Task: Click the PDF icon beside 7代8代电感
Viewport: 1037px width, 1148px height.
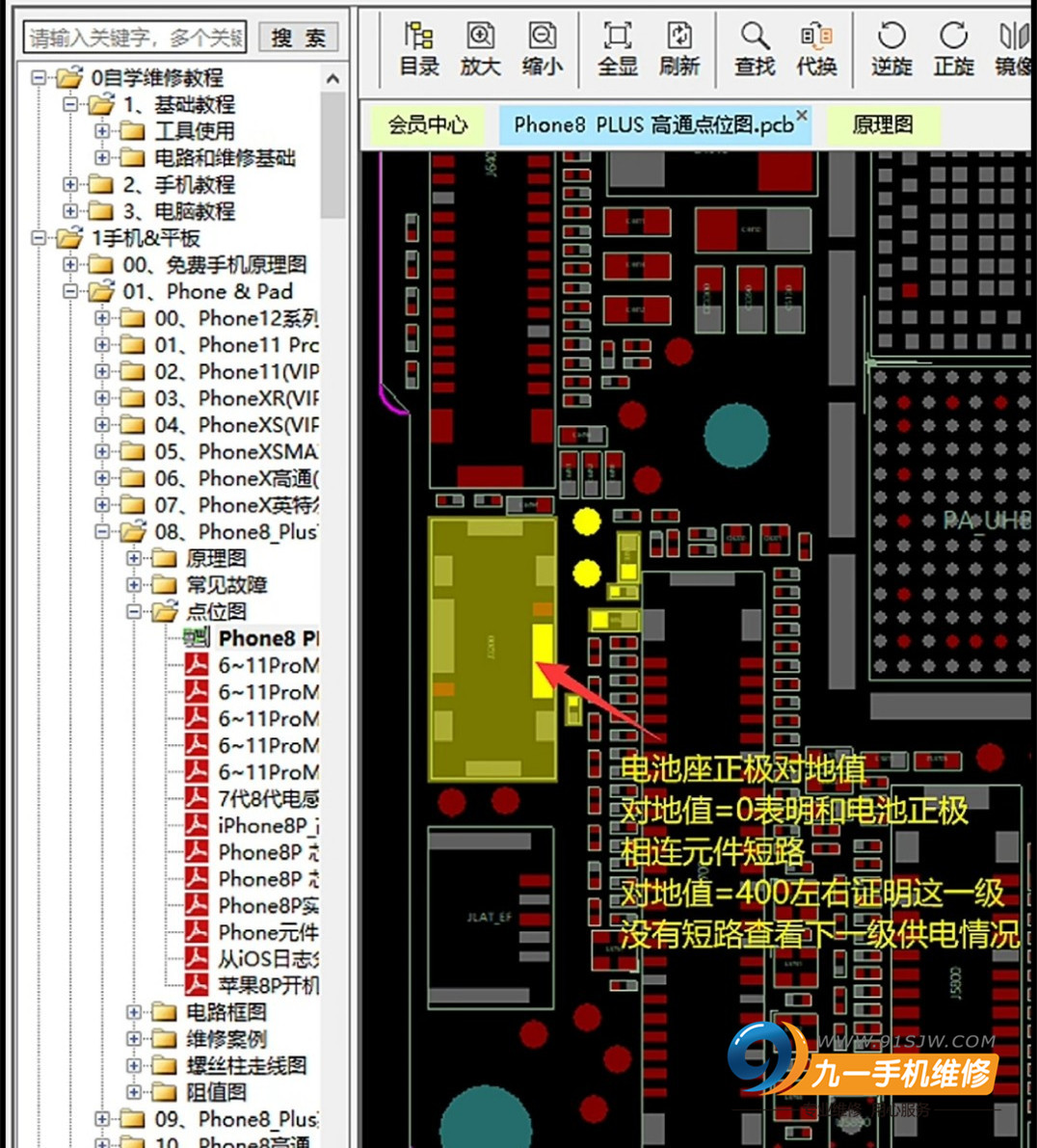Action: pos(197,798)
